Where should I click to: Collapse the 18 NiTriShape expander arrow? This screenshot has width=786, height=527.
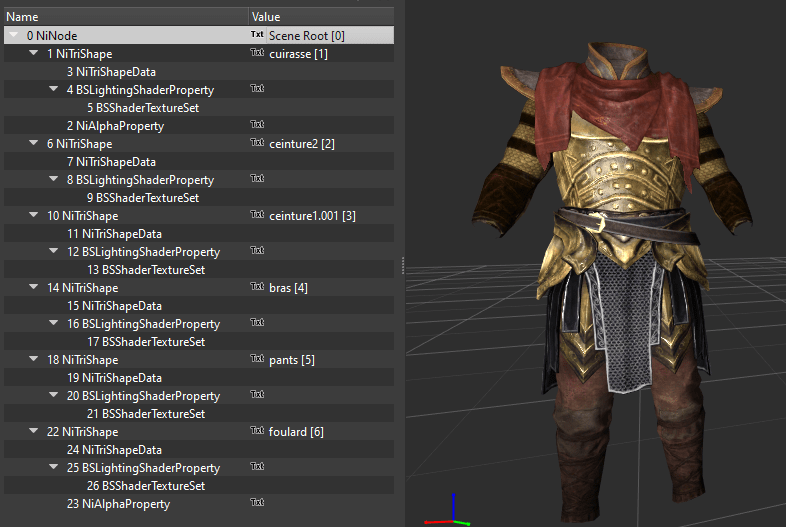(x=34, y=359)
